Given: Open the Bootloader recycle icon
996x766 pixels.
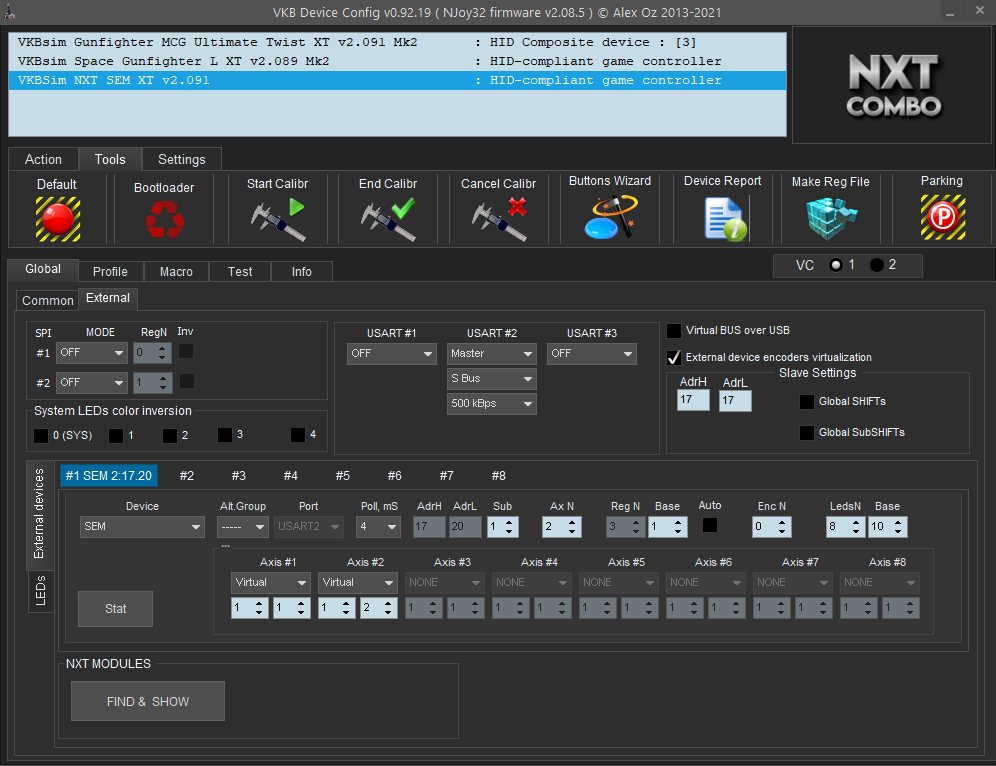Looking at the screenshot, I should pos(164,219).
